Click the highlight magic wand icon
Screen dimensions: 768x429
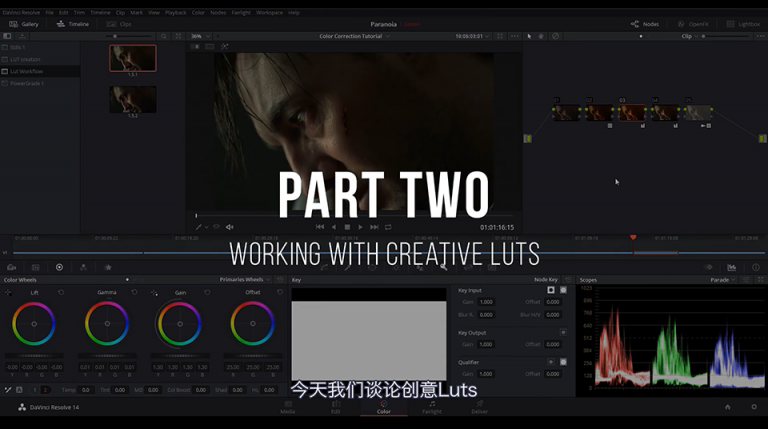coord(224,47)
